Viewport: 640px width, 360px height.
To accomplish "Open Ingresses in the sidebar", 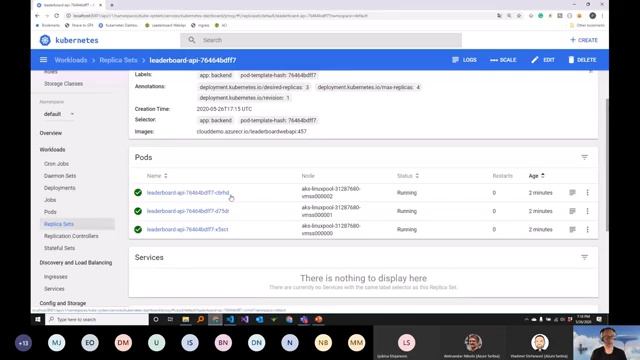I will click(56, 277).
